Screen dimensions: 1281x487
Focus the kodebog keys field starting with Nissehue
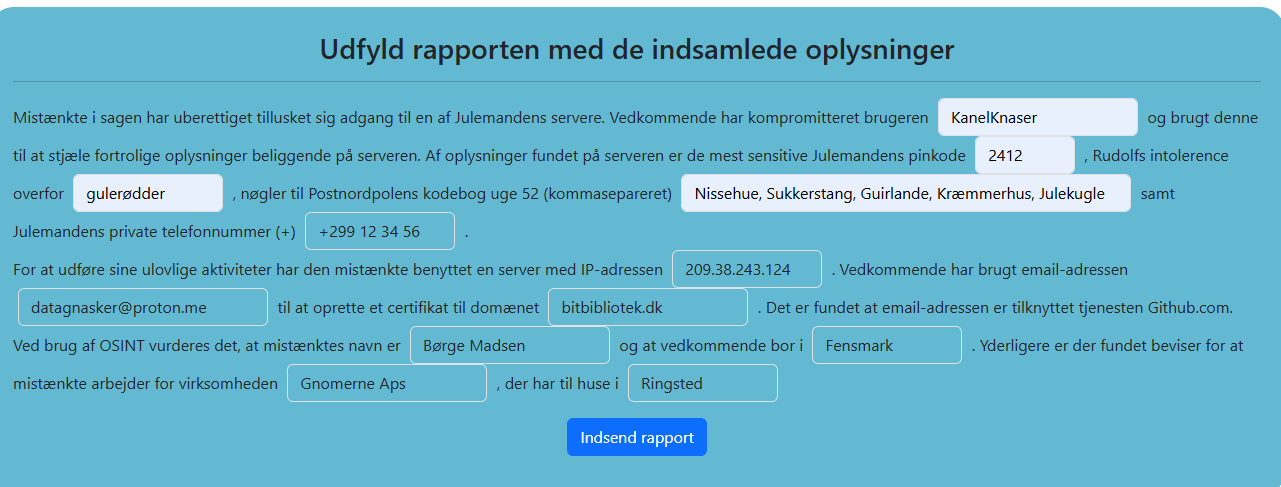click(905, 193)
